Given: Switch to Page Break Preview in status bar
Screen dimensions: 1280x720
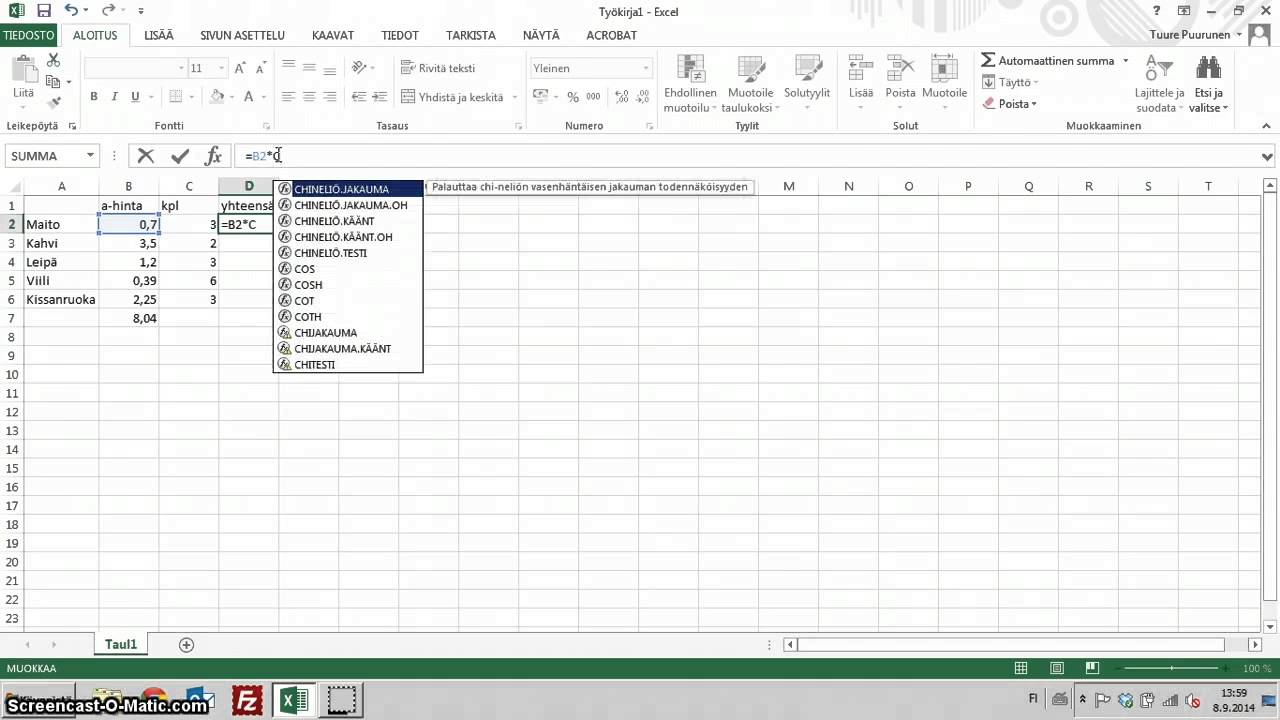Looking at the screenshot, I should [1092, 668].
